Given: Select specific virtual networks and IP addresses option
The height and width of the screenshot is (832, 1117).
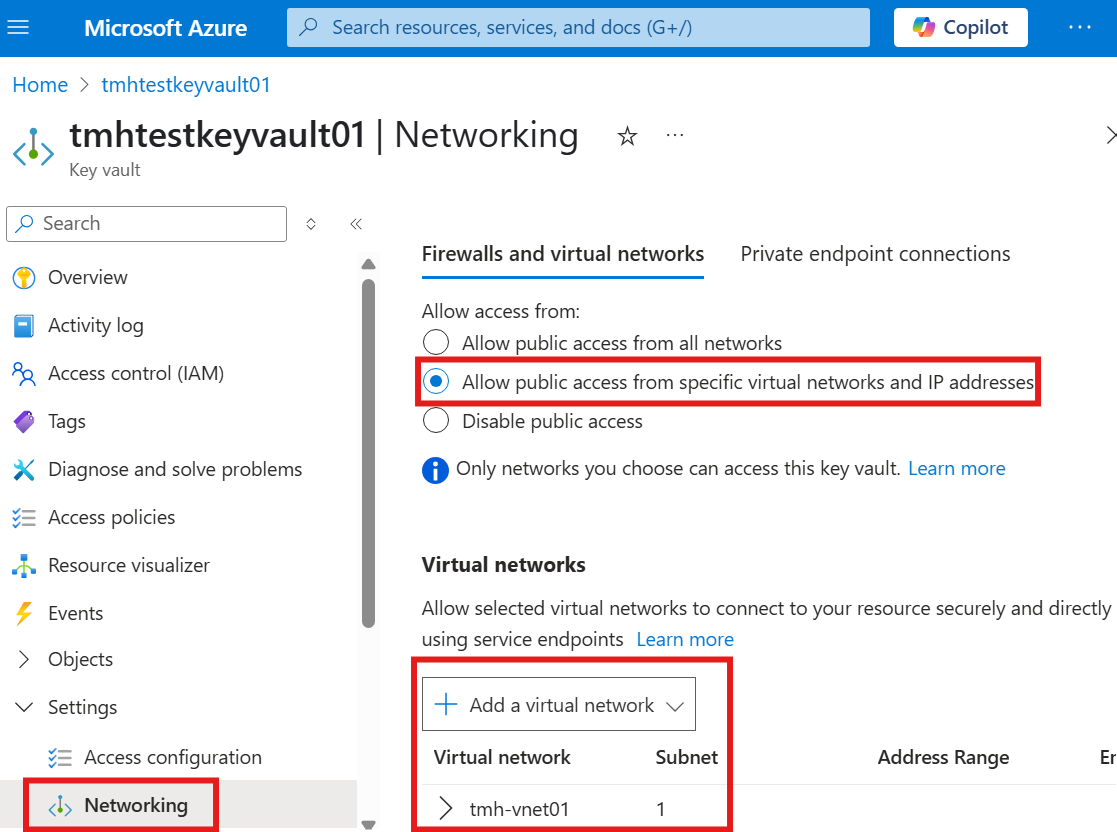Looking at the screenshot, I should tap(436, 382).
